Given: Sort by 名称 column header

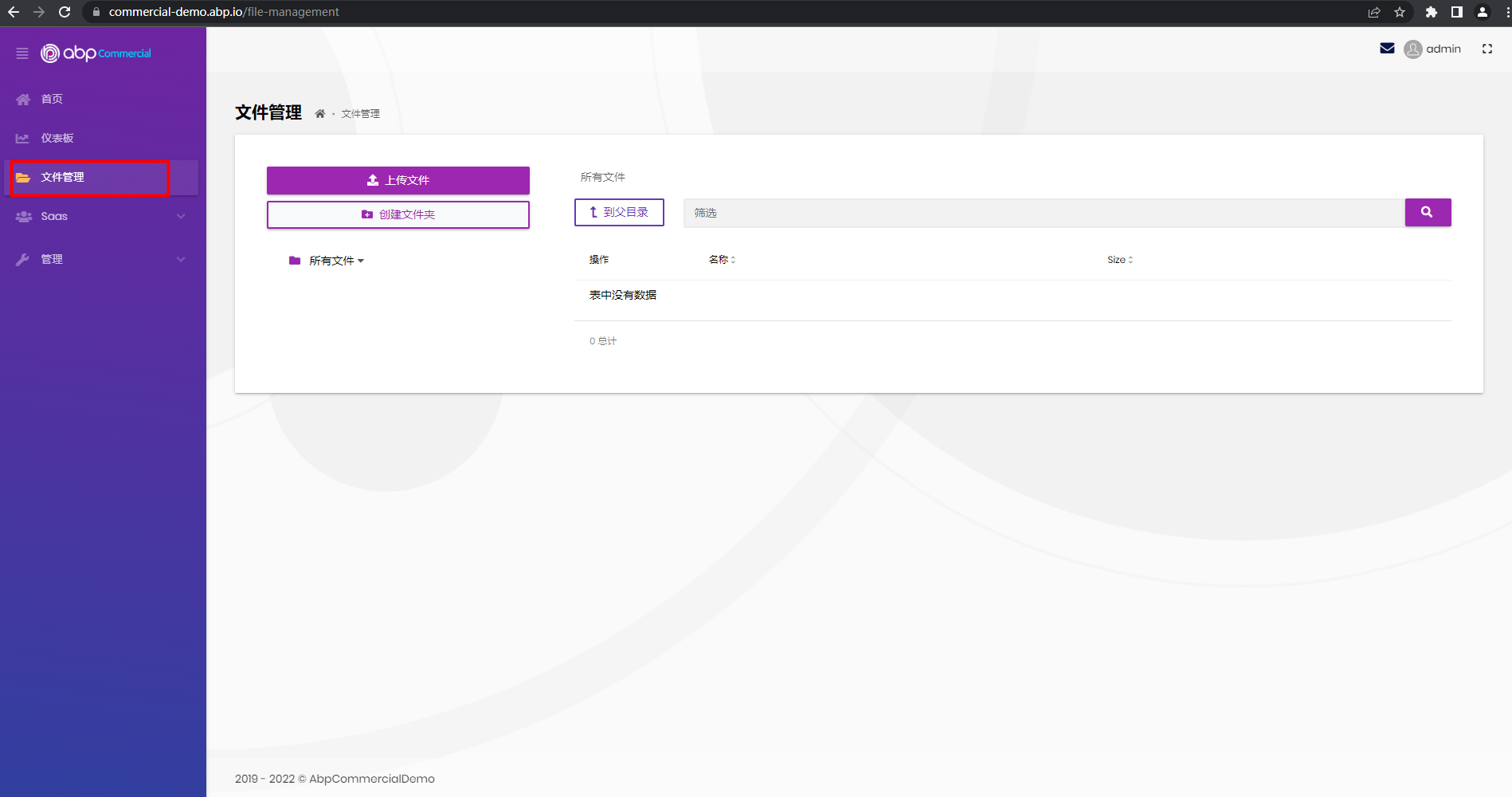Looking at the screenshot, I should click(x=722, y=260).
